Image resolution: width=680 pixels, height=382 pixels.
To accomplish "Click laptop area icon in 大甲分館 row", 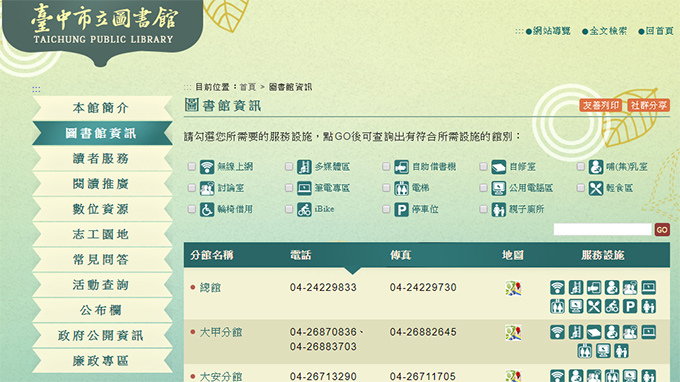I will [648, 333].
